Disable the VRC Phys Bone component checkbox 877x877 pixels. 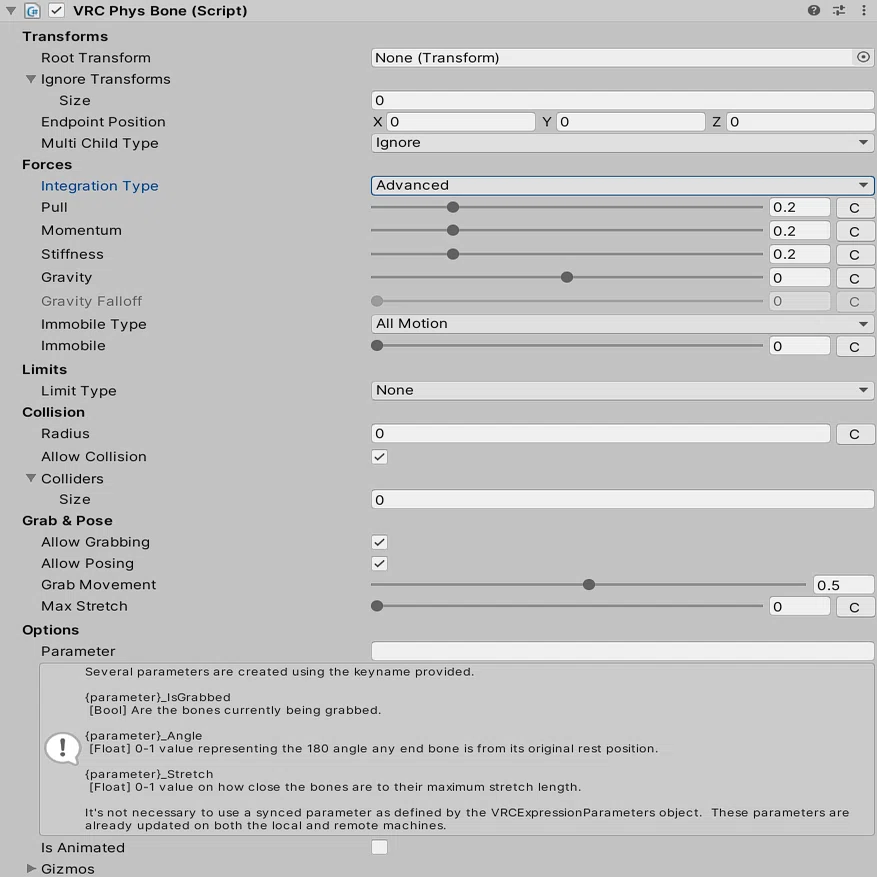pos(56,11)
